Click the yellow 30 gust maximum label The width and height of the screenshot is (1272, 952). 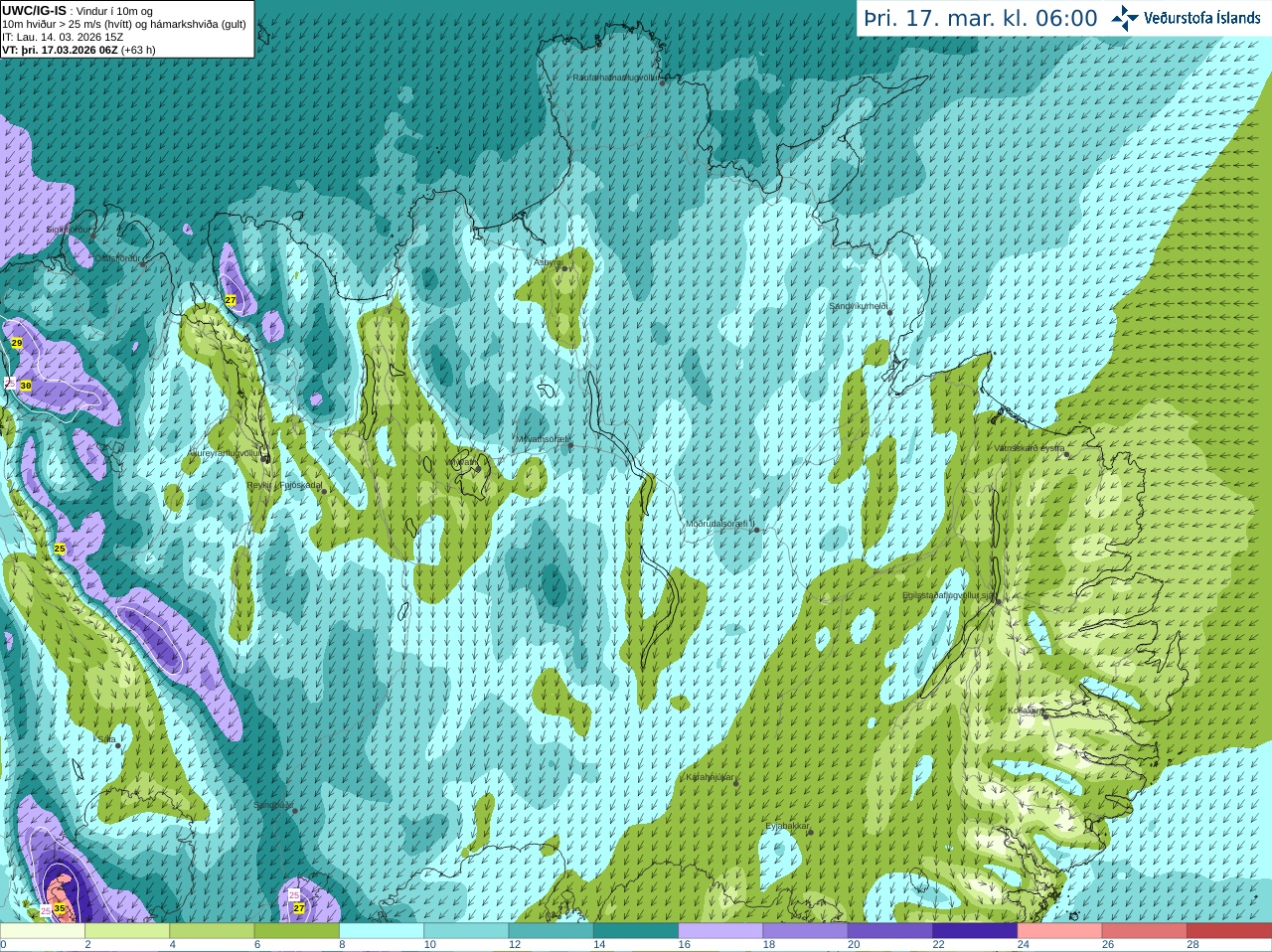point(26,385)
